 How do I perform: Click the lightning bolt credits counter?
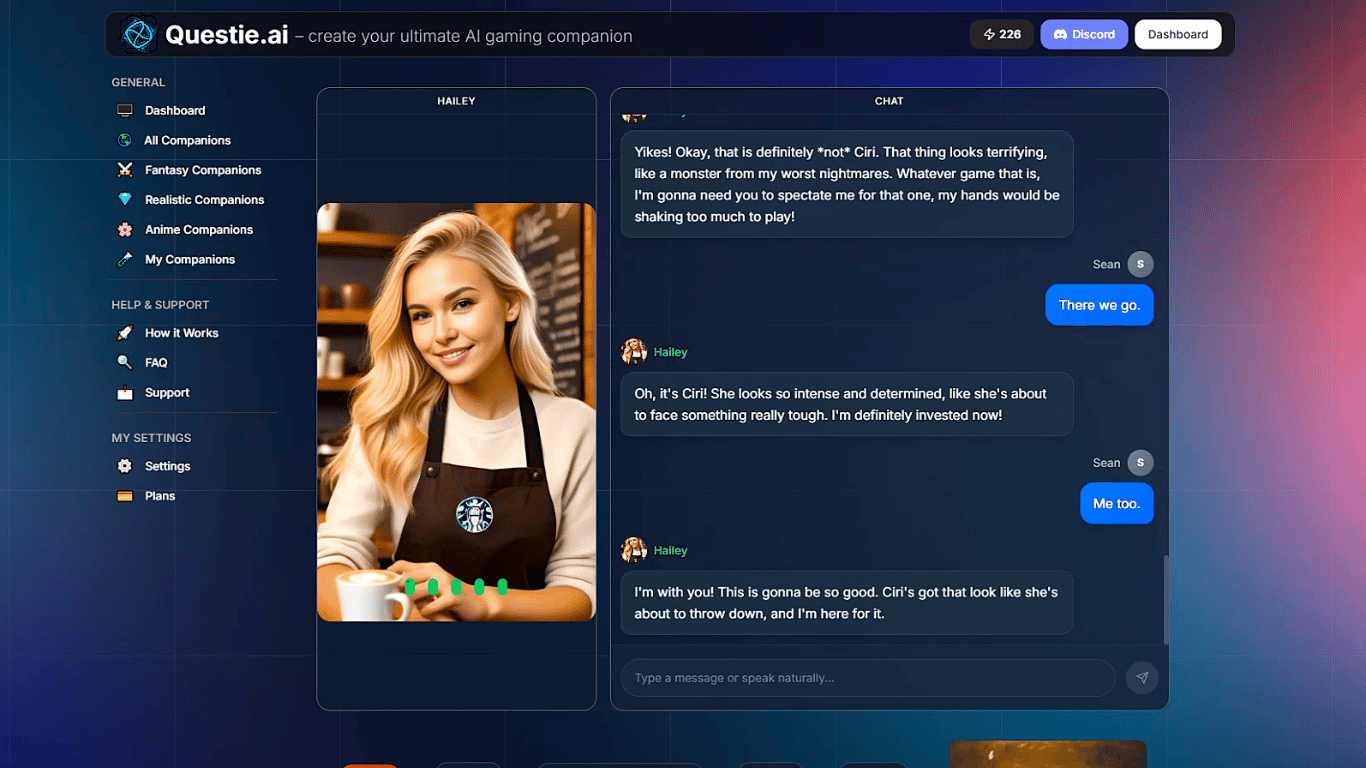click(1001, 33)
